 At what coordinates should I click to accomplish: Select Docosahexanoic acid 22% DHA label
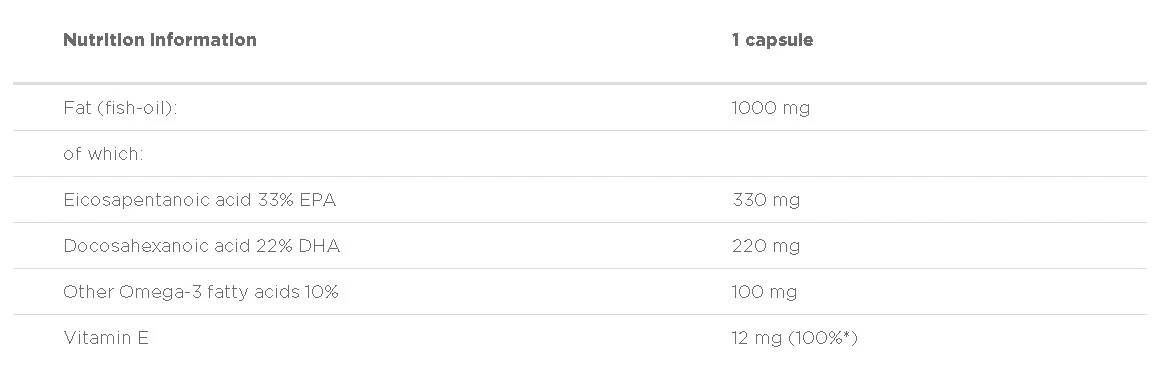[x=202, y=245]
